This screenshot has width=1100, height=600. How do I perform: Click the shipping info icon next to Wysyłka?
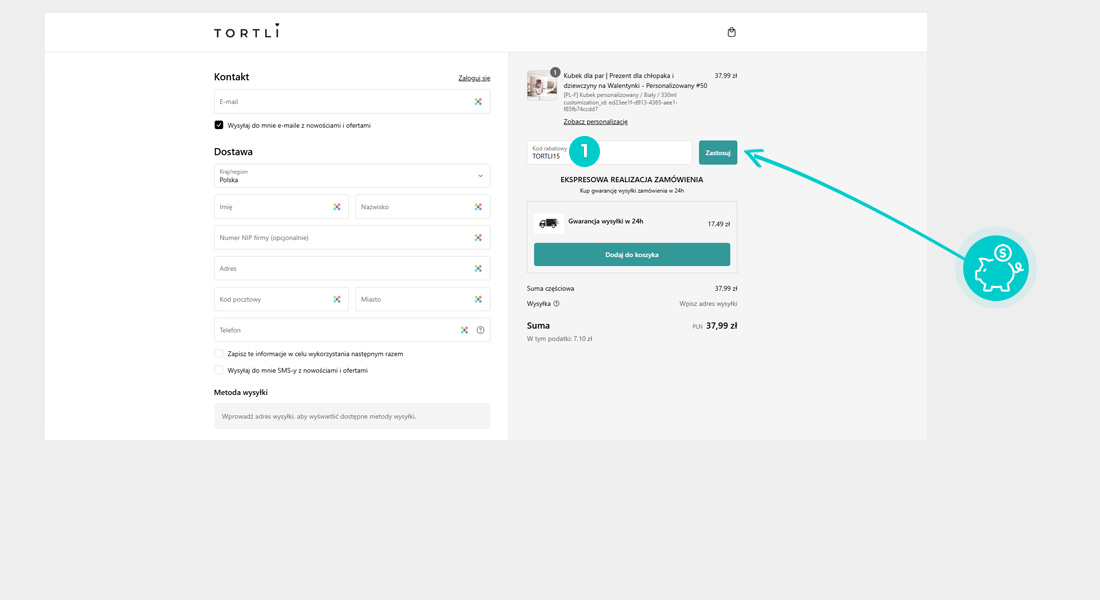(557, 304)
